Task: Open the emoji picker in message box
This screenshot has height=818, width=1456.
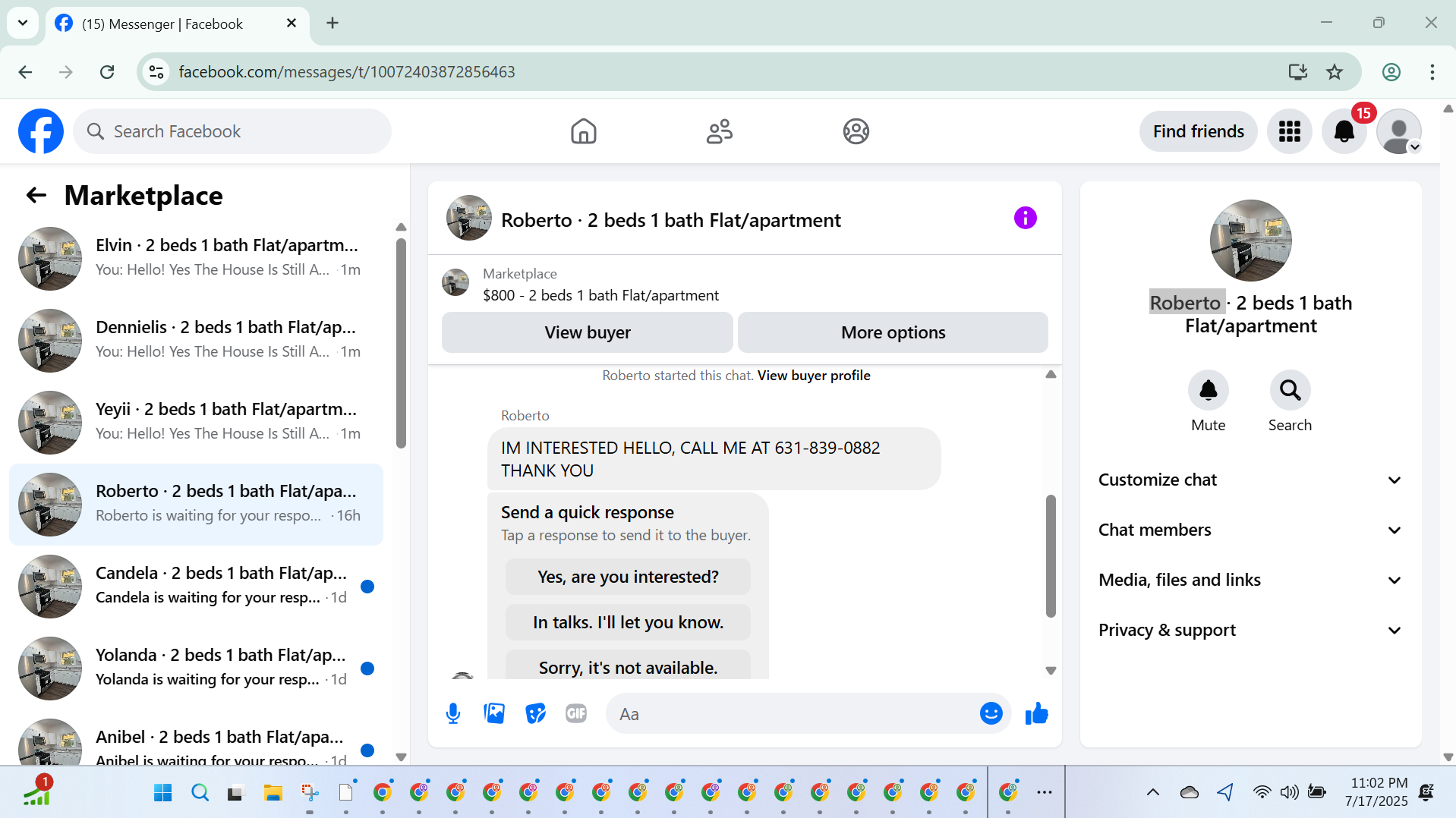Action: [x=991, y=713]
